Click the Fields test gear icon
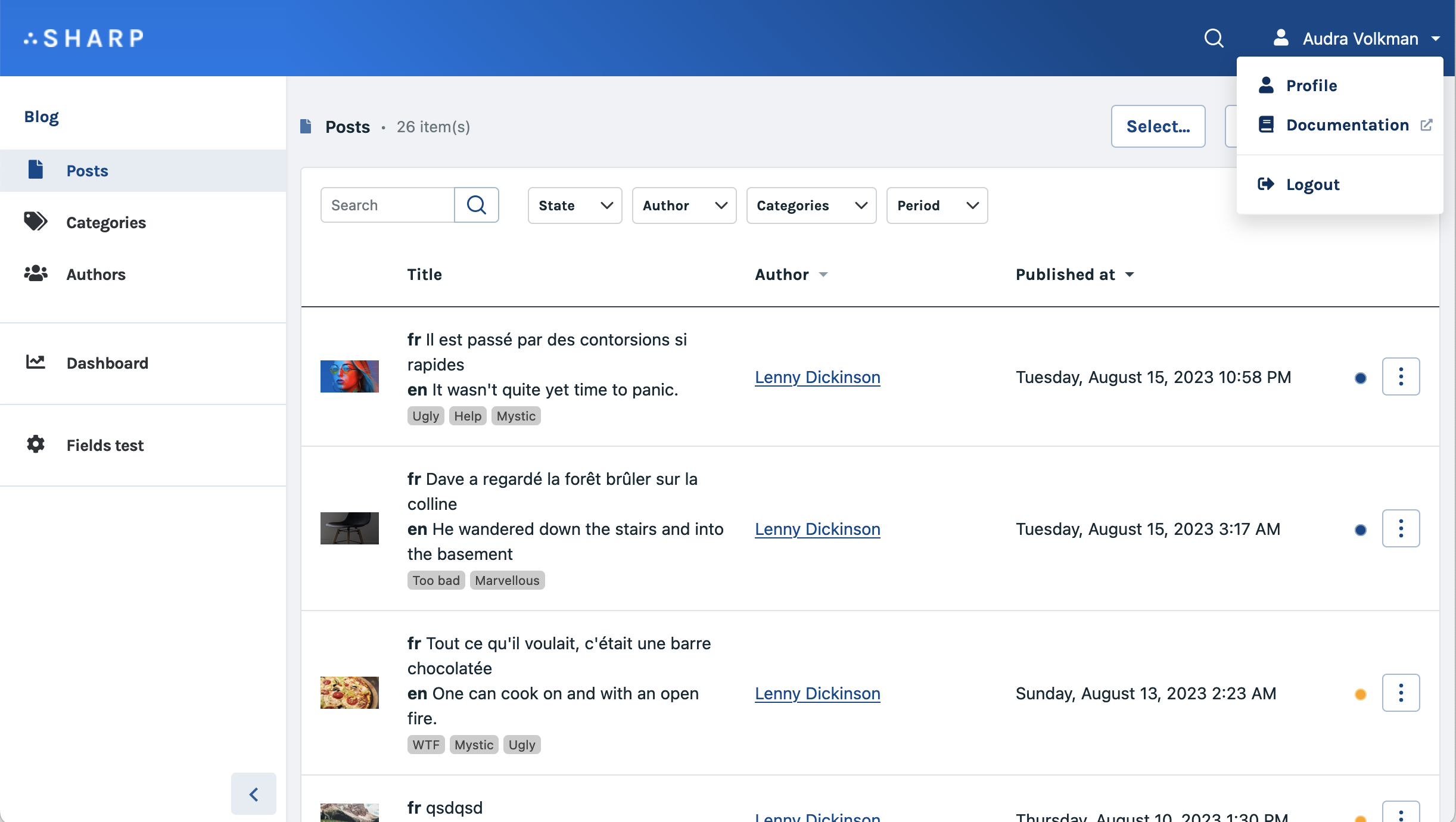1456x822 pixels. click(x=35, y=444)
